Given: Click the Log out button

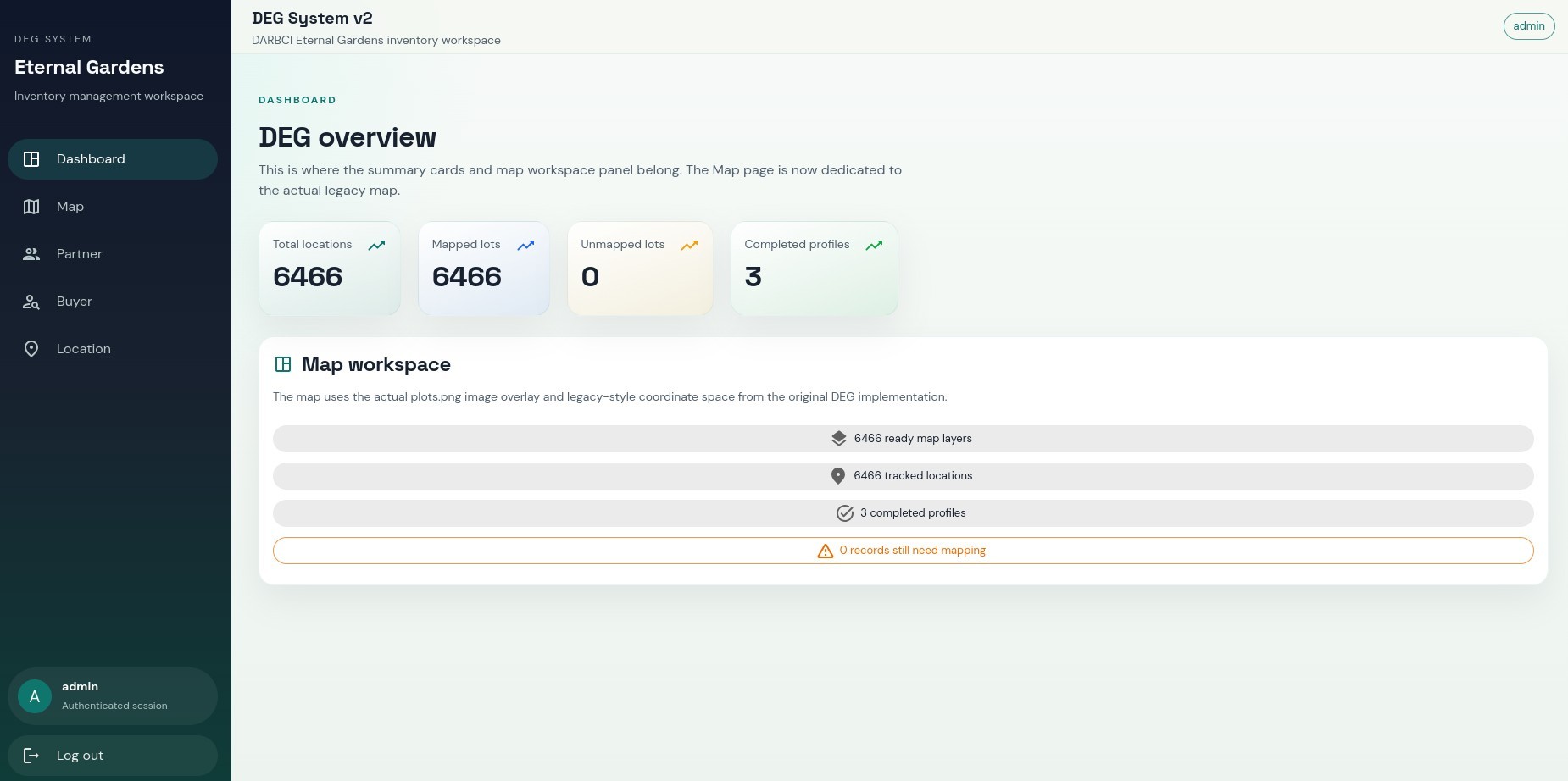Looking at the screenshot, I should (x=113, y=756).
